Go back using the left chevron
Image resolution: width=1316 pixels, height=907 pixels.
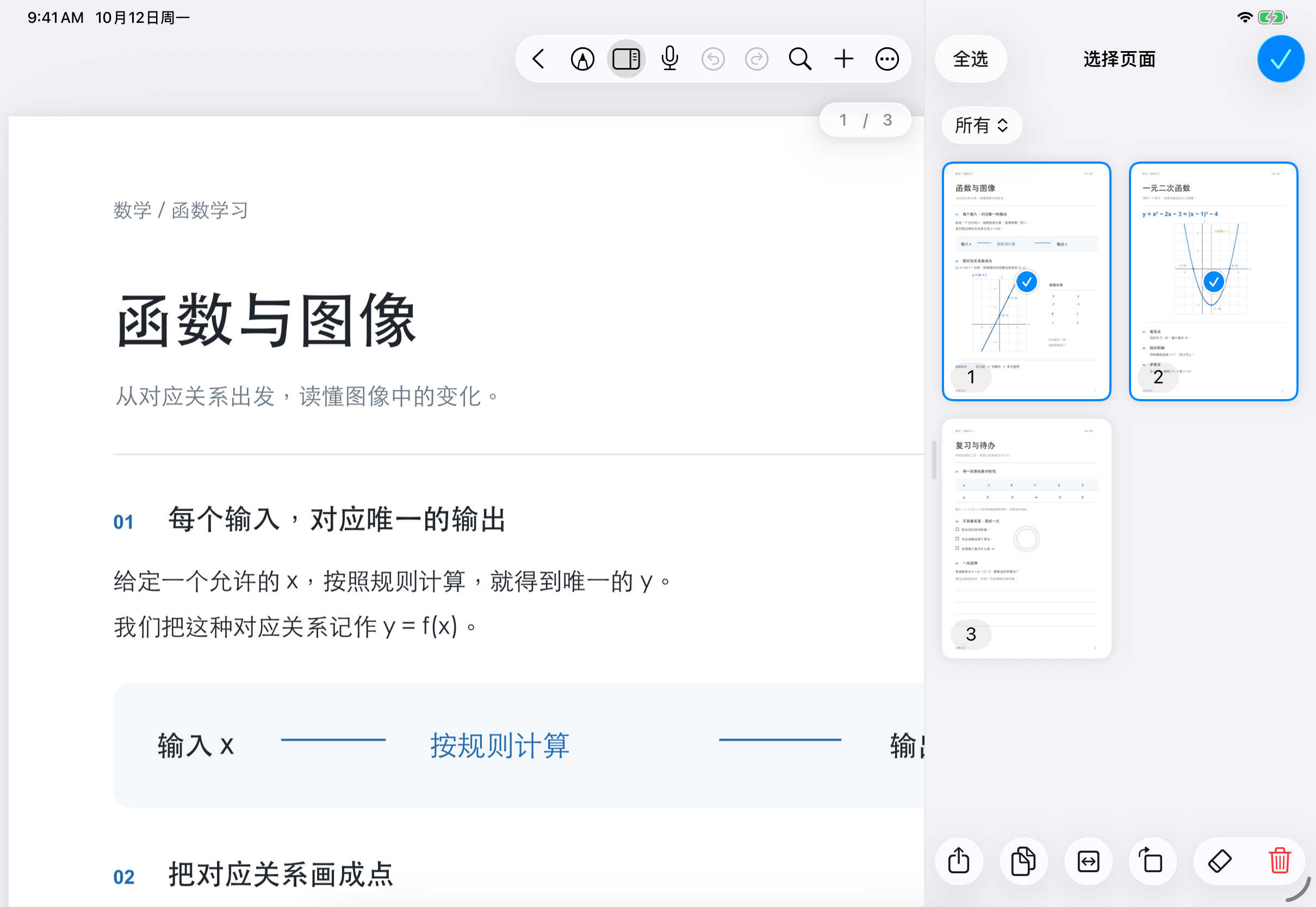(539, 59)
